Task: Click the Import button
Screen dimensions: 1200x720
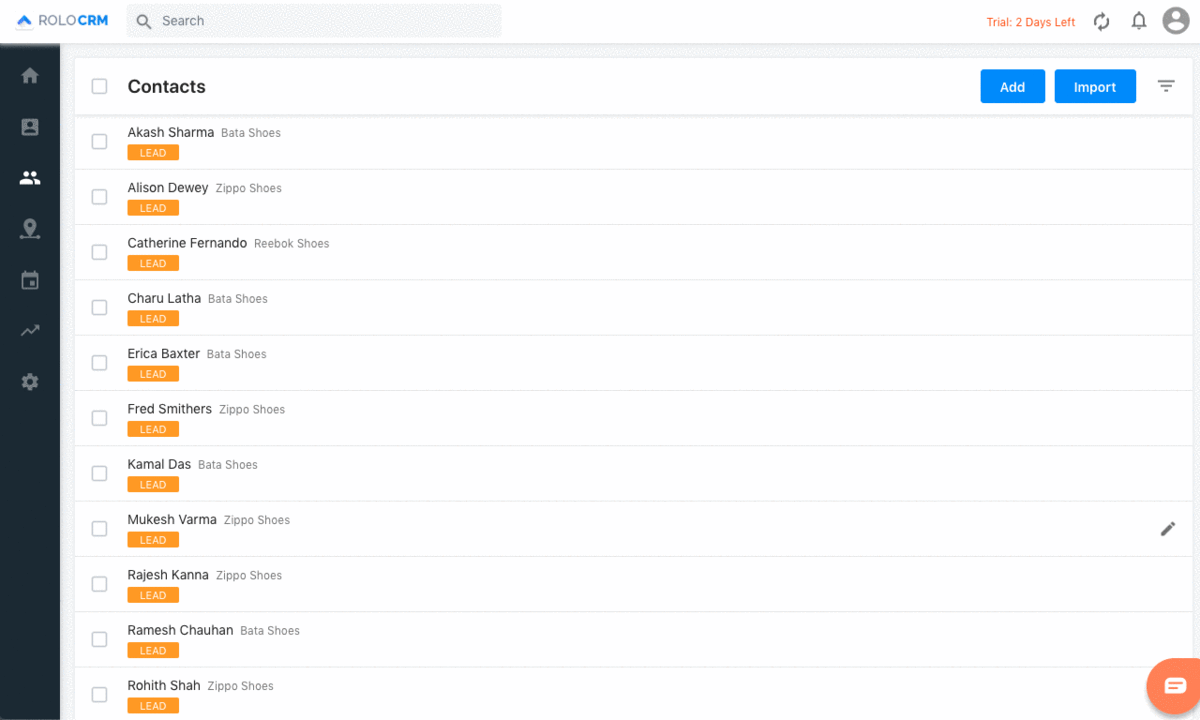Action: click(x=1095, y=86)
